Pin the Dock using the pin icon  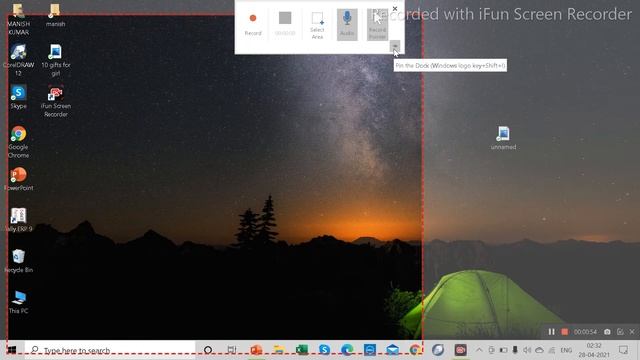point(395,46)
